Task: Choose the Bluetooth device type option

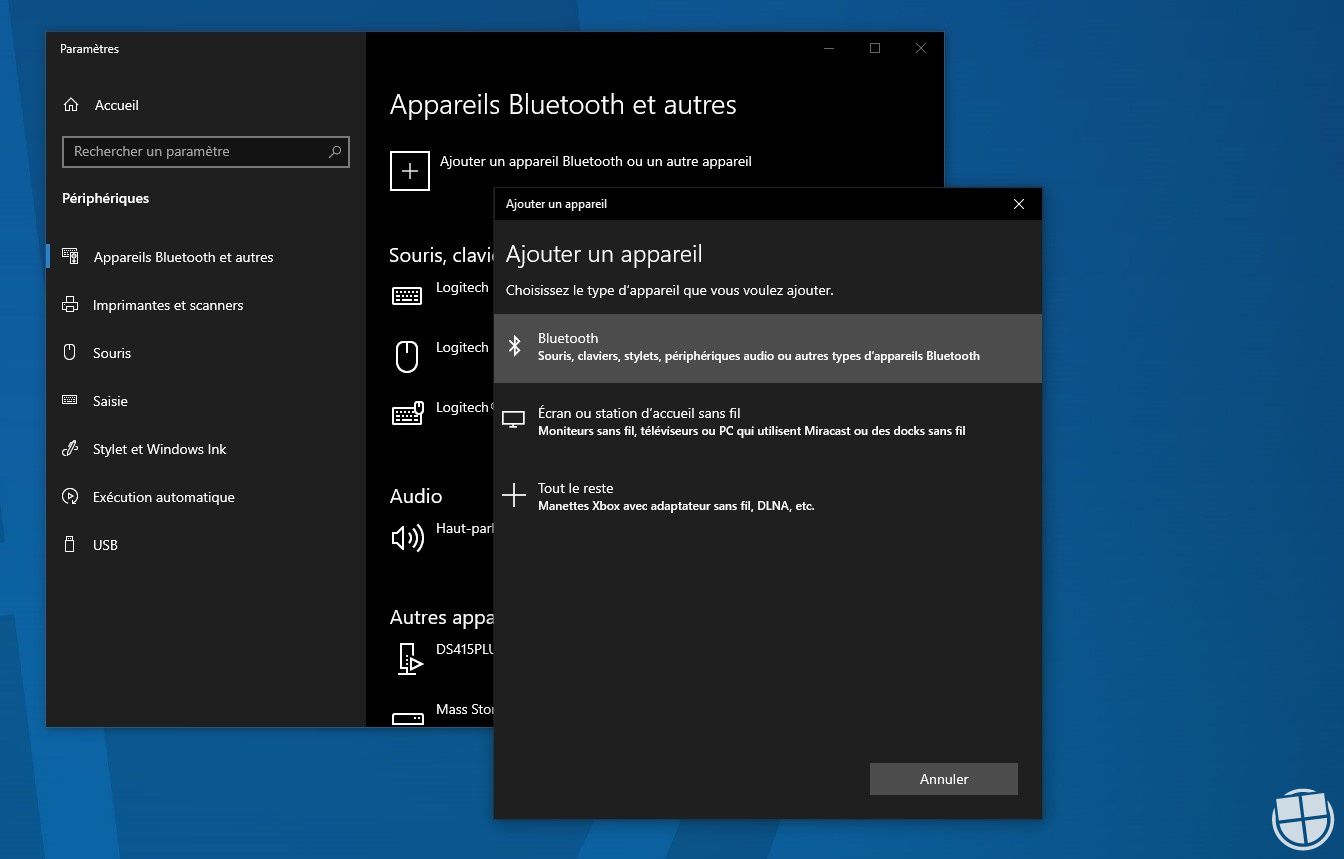Action: tap(768, 347)
